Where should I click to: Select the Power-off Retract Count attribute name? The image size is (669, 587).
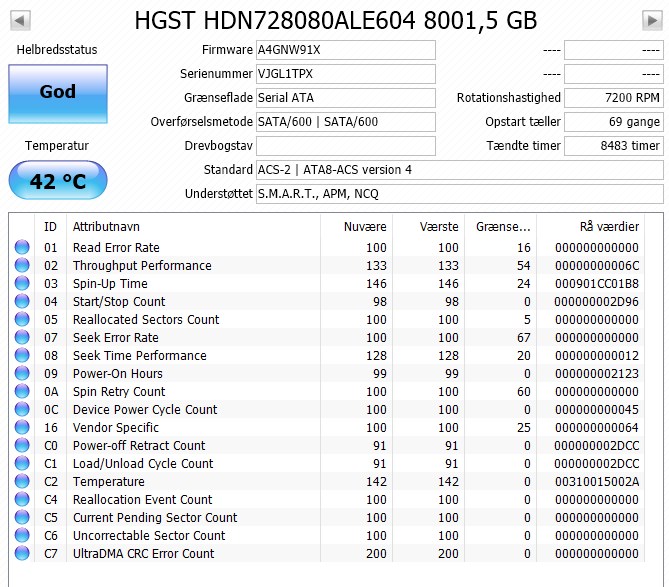pyautogui.click(x=139, y=445)
